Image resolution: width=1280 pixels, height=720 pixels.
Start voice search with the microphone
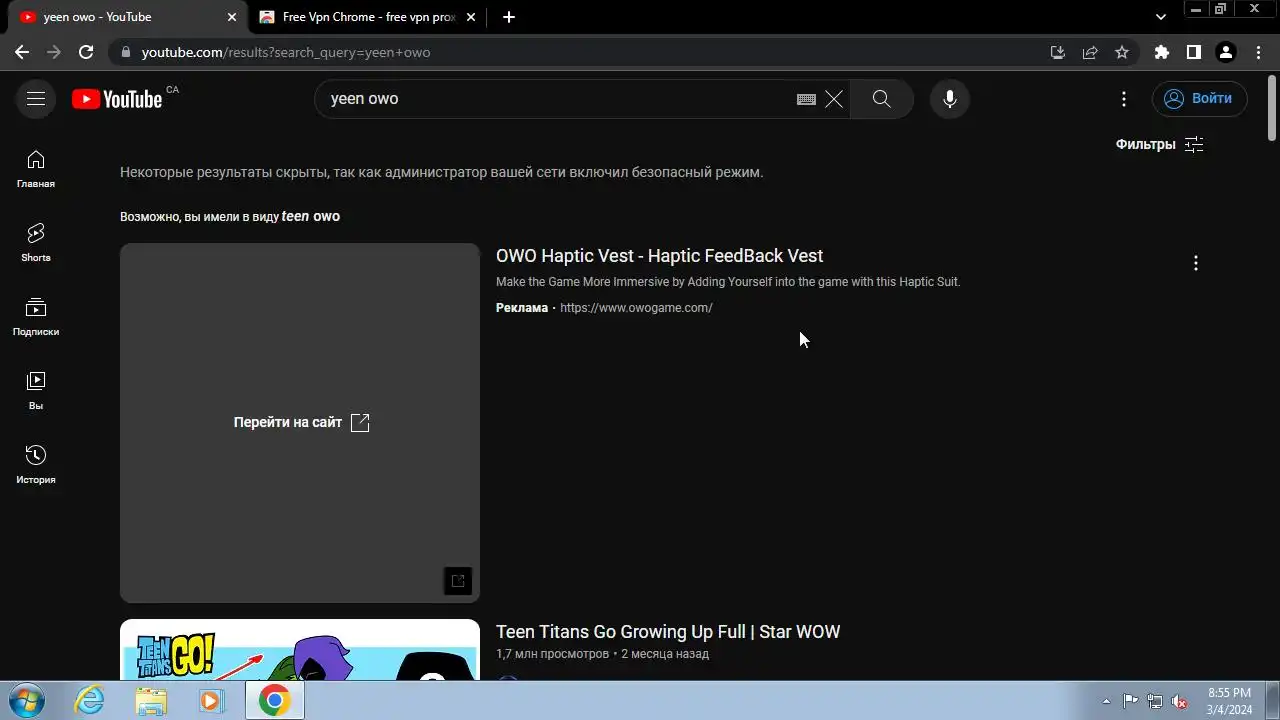point(950,99)
